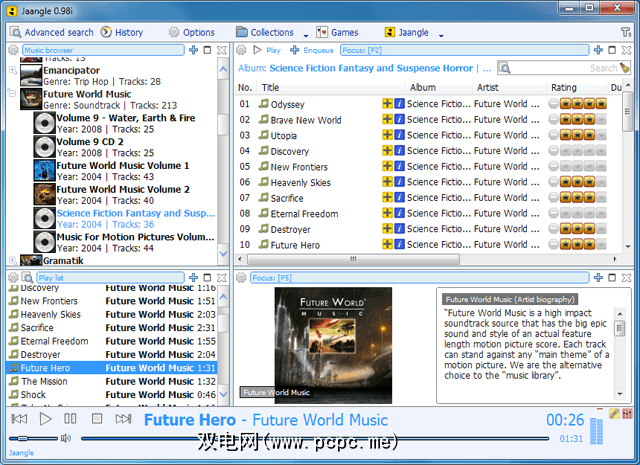This screenshot has height=465, width=640.
Task: Click the Play button in player bar
Action: click(45, 419)
